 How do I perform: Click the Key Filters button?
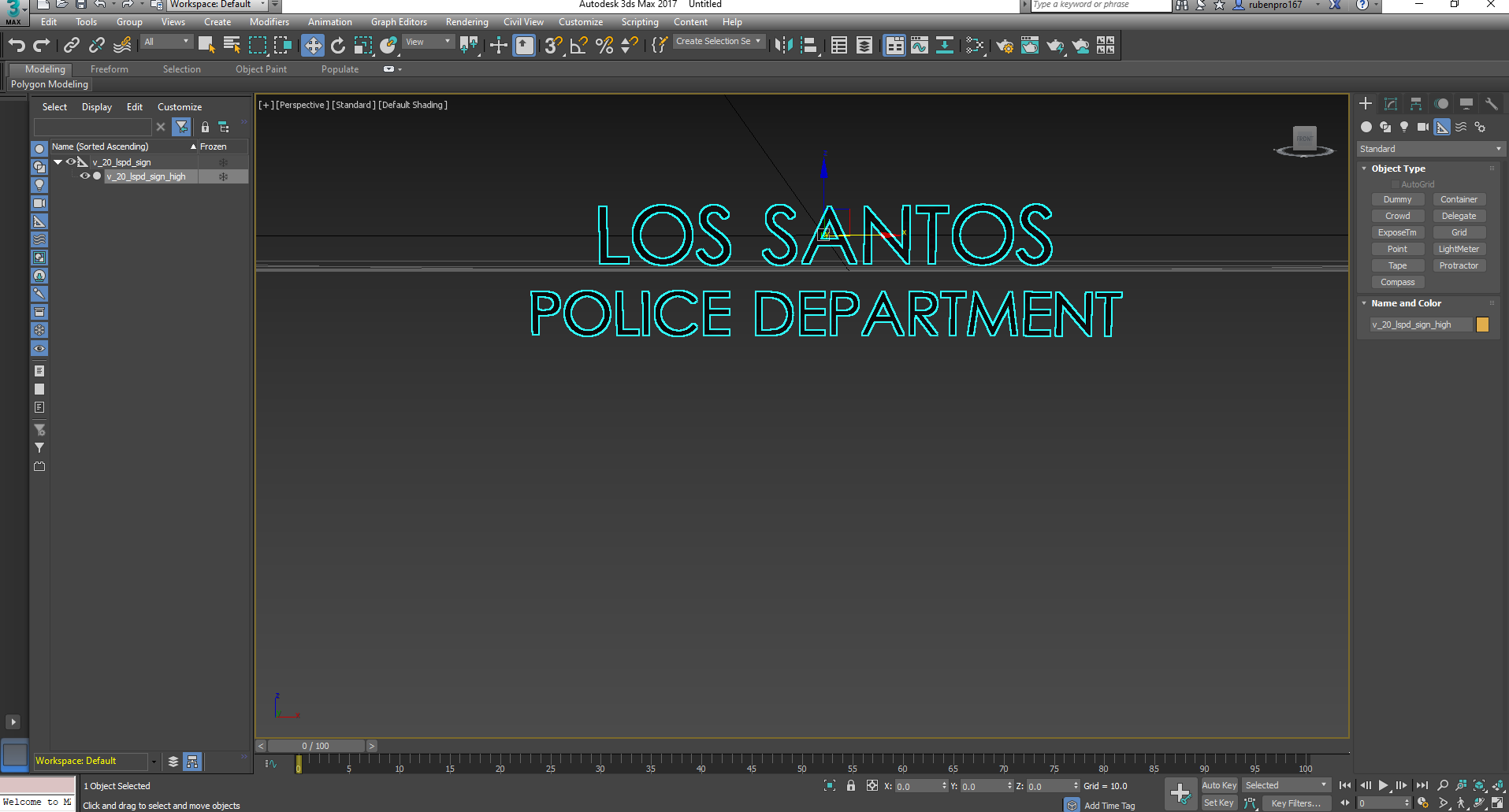tap(1297, 803)
